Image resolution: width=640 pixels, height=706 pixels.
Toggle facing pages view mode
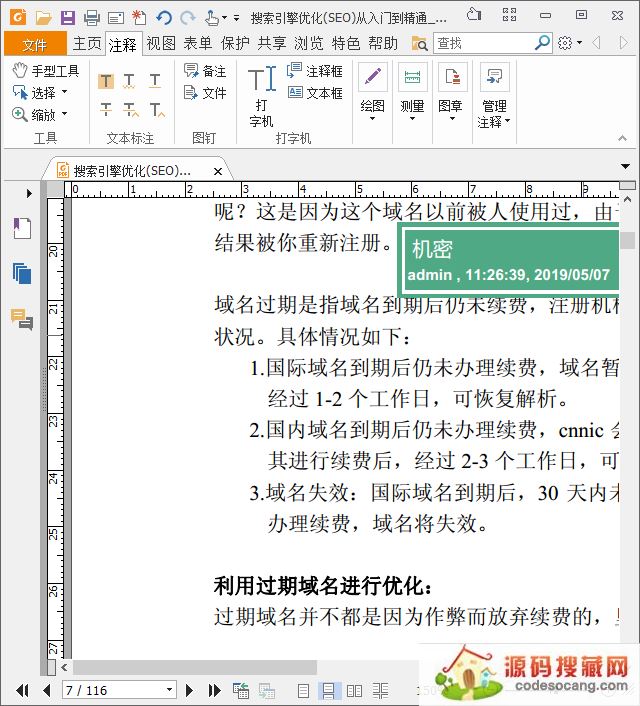pos(354,690)
